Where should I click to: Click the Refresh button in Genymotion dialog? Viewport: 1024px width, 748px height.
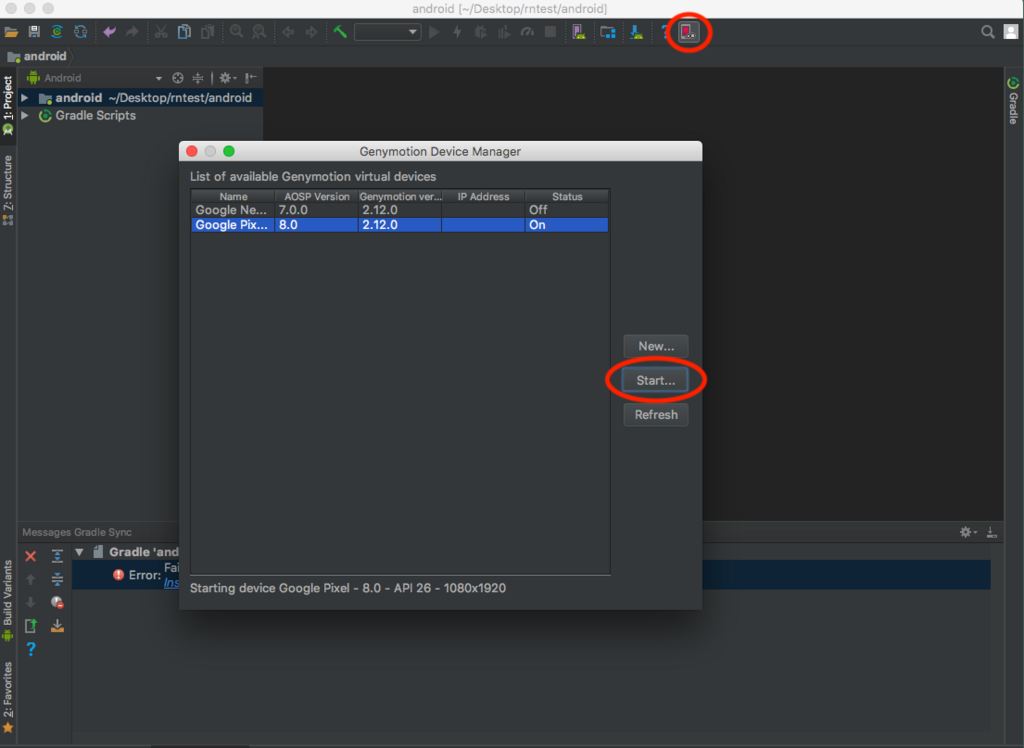point(656,415)
